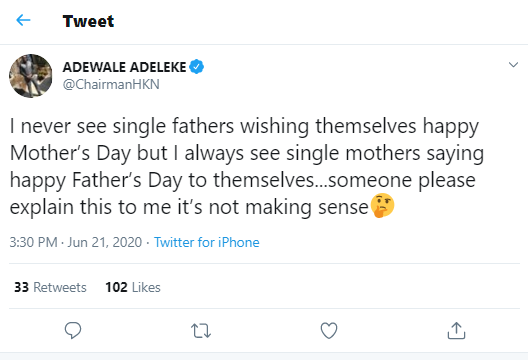Retweet using the arrows icon
528x360 pixels.
[201, 330]
